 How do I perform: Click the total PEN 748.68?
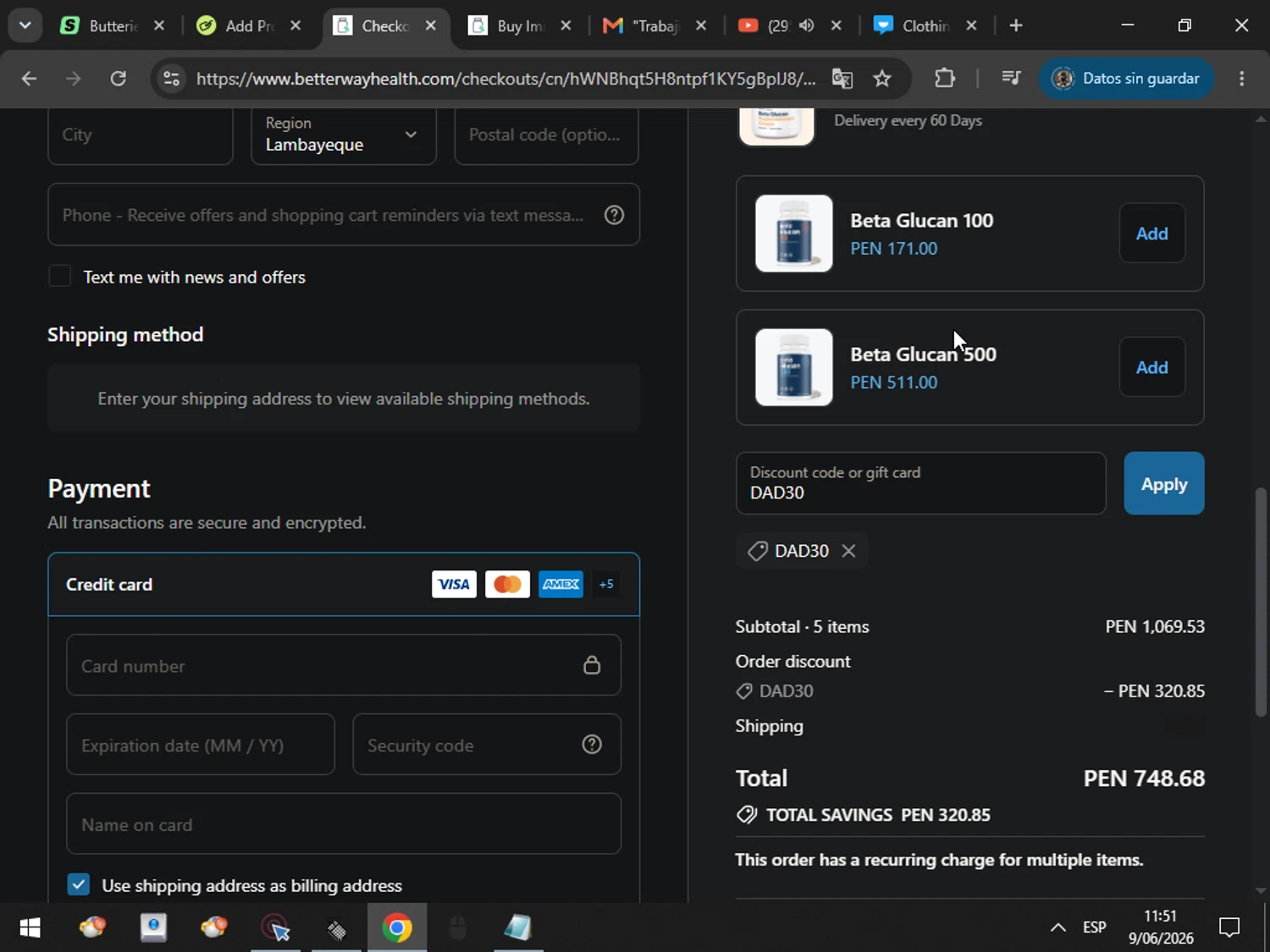point(1144,779)
